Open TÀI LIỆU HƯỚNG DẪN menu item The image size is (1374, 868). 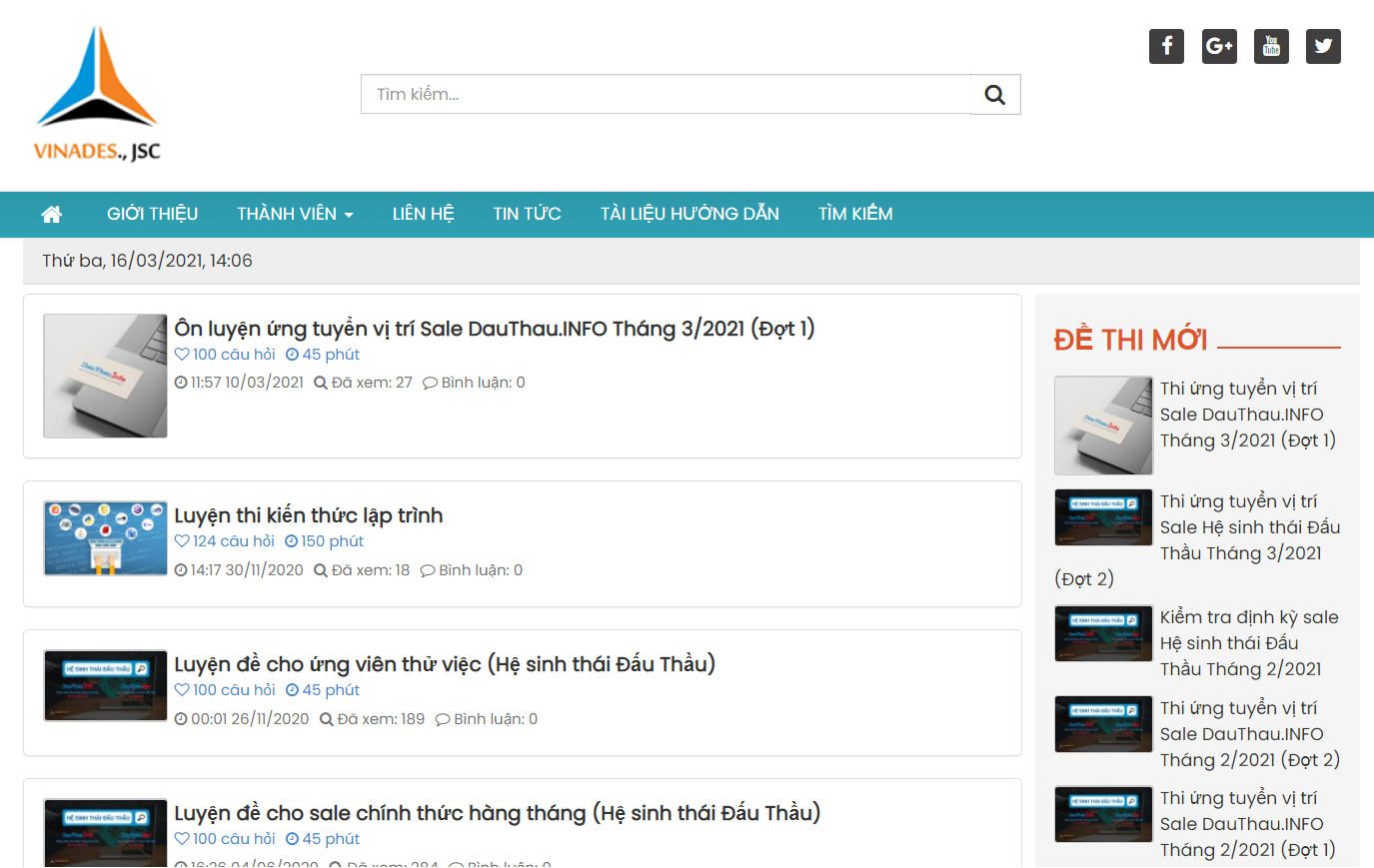689,214
